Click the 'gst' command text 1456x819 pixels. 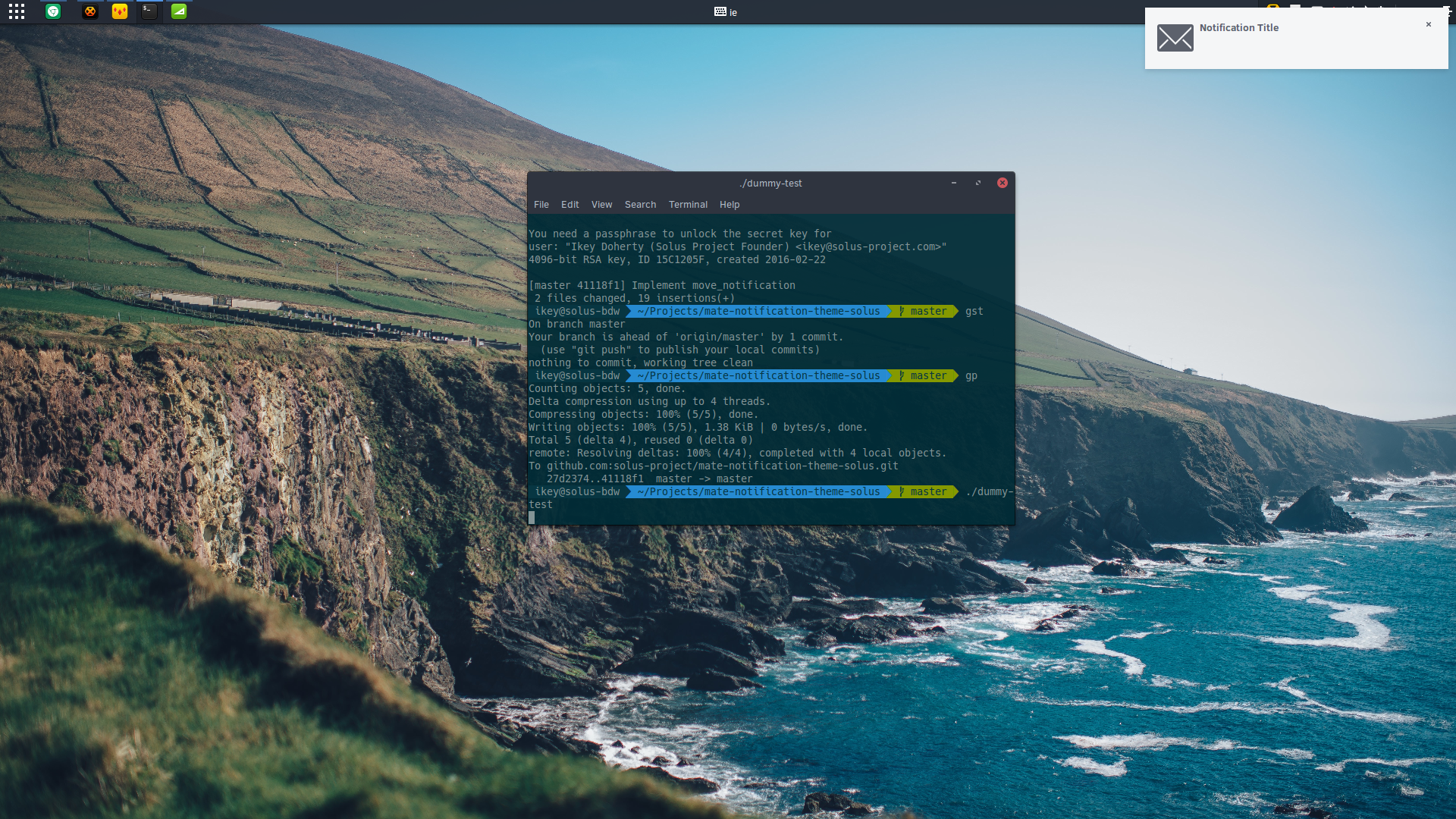(974, 312)
